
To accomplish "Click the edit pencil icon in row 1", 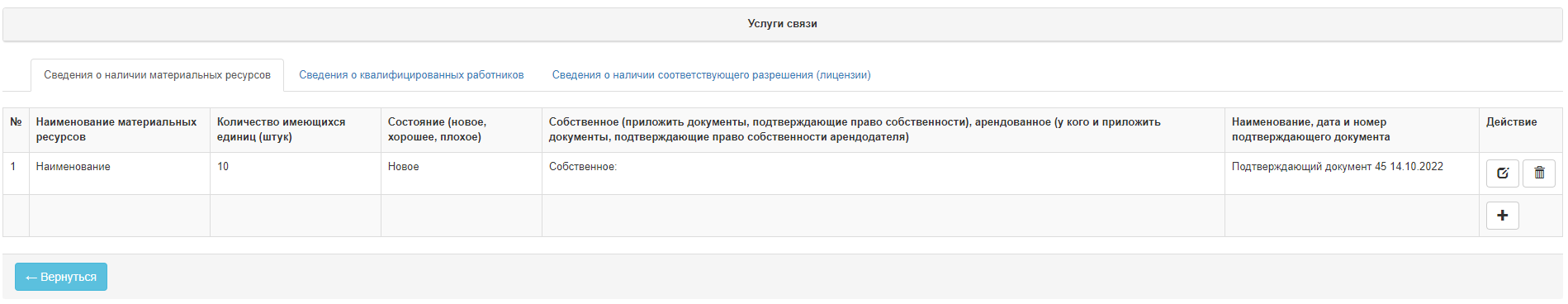I will 1502,173.
